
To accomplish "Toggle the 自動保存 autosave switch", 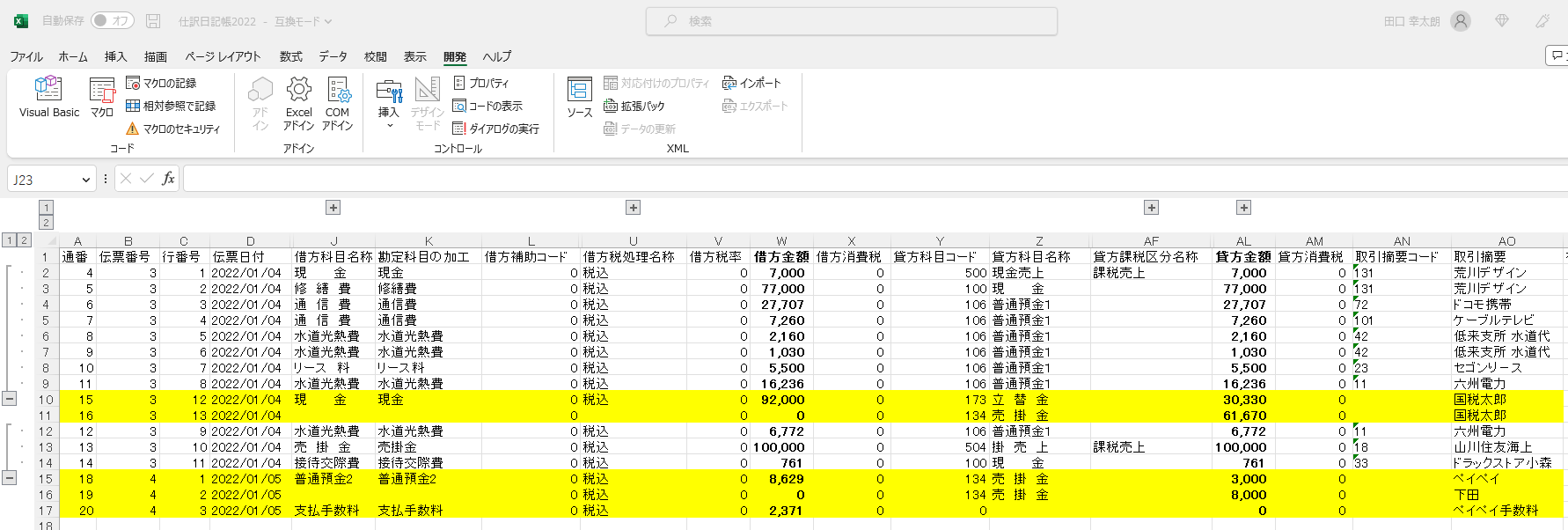I will (x=112, y=20).
